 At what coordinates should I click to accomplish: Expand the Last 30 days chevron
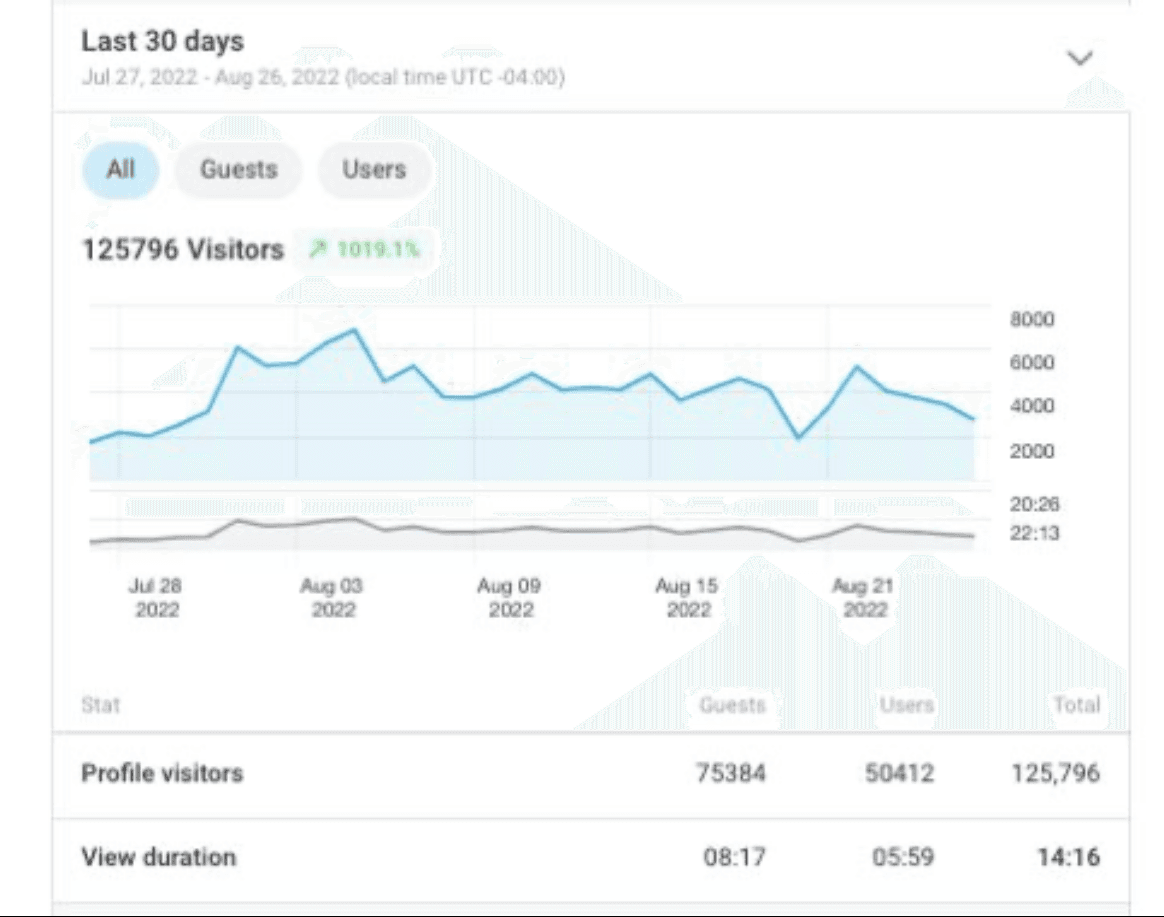tap(1079, 58)
